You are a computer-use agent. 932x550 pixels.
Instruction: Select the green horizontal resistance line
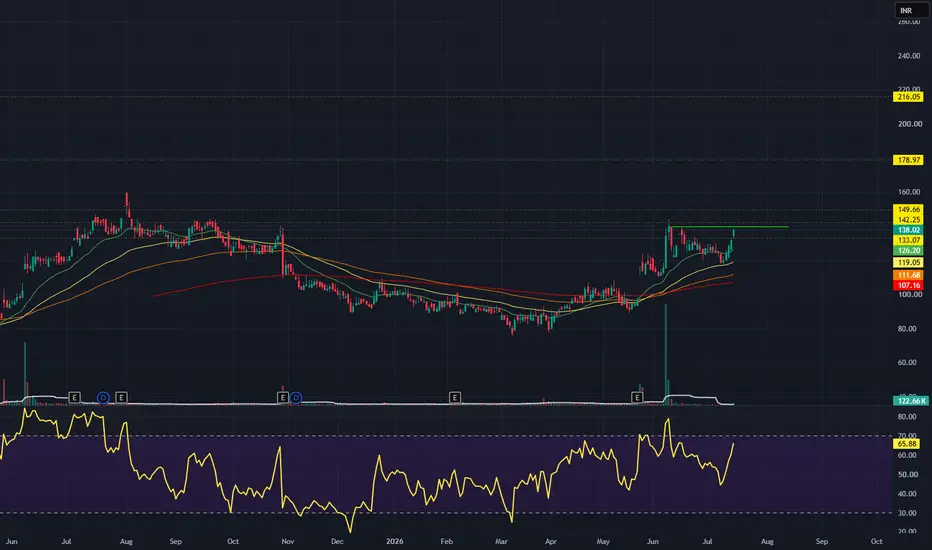[730, 227]
